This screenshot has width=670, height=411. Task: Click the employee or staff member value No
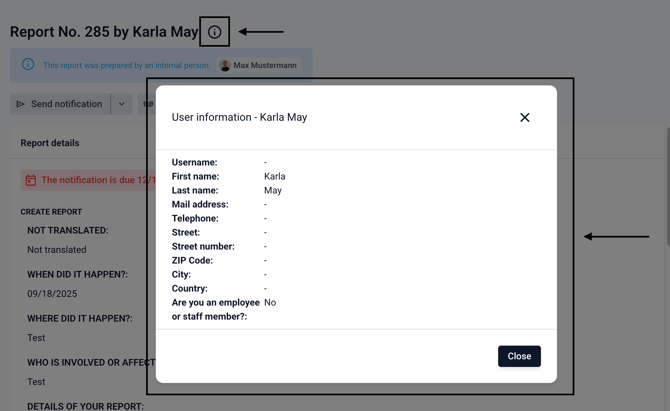(x=270, y=302)
